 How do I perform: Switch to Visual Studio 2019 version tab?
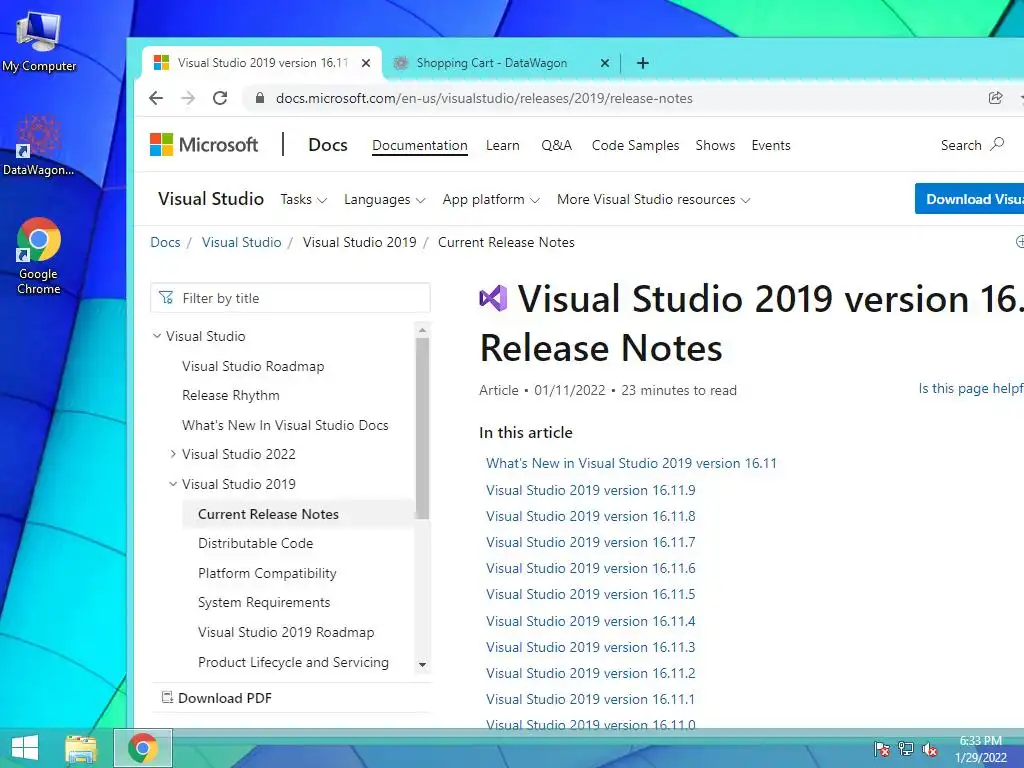(261, 63)
